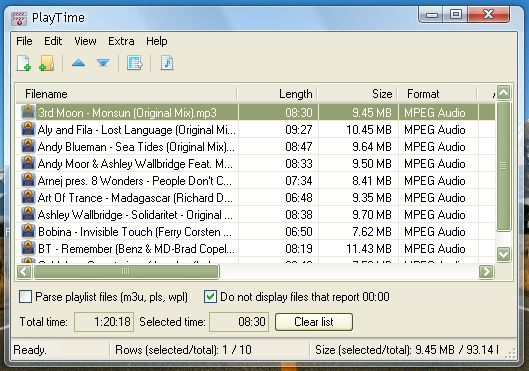Click file icon of Andy Moor row
The height and width of the screenshot is (371, 529).
28,163
